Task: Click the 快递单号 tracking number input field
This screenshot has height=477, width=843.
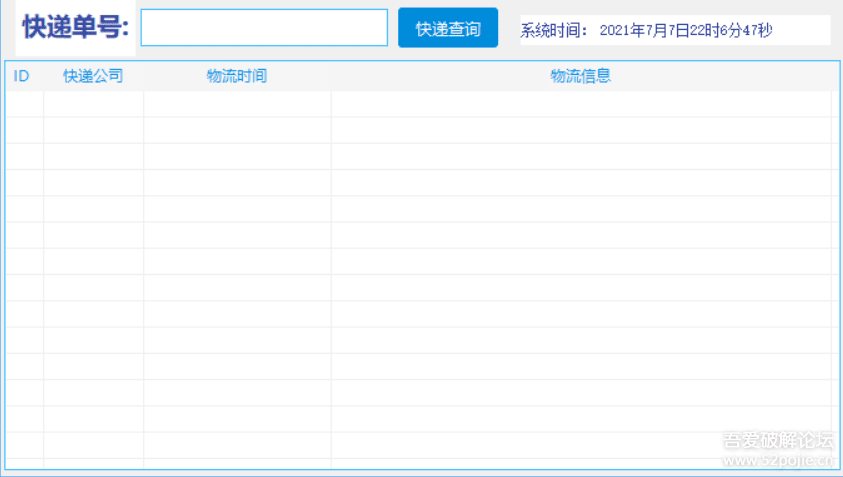Action: pos(263,28)
